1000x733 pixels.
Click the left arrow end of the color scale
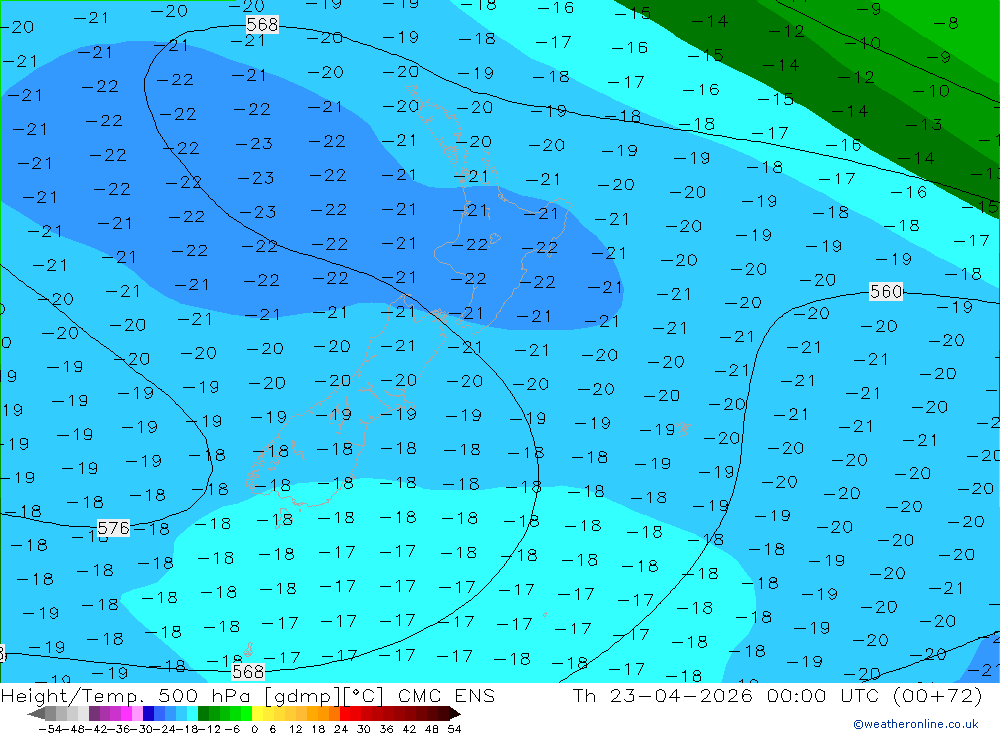(36, 713)
